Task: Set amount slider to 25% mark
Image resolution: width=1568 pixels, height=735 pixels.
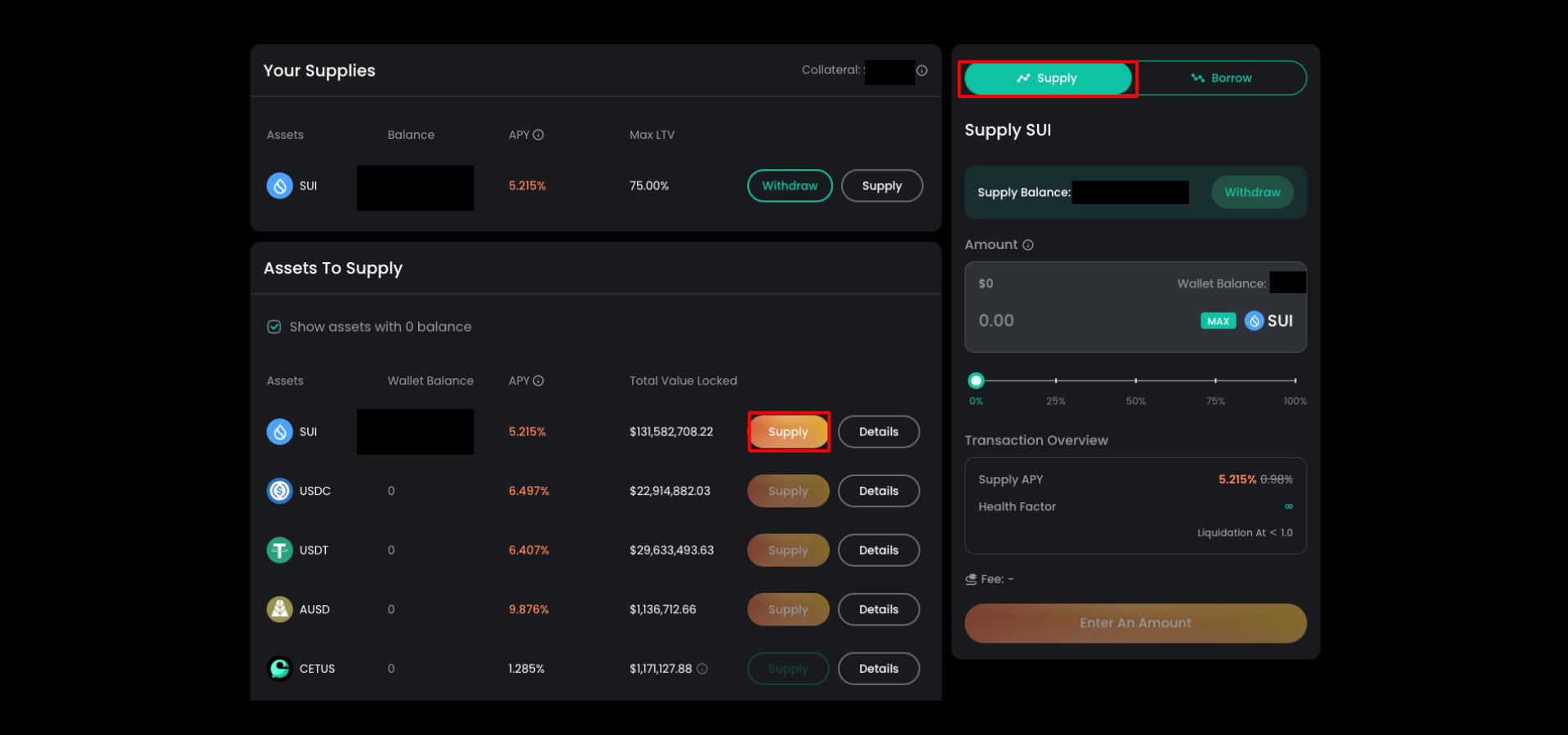Action: 1056,381
